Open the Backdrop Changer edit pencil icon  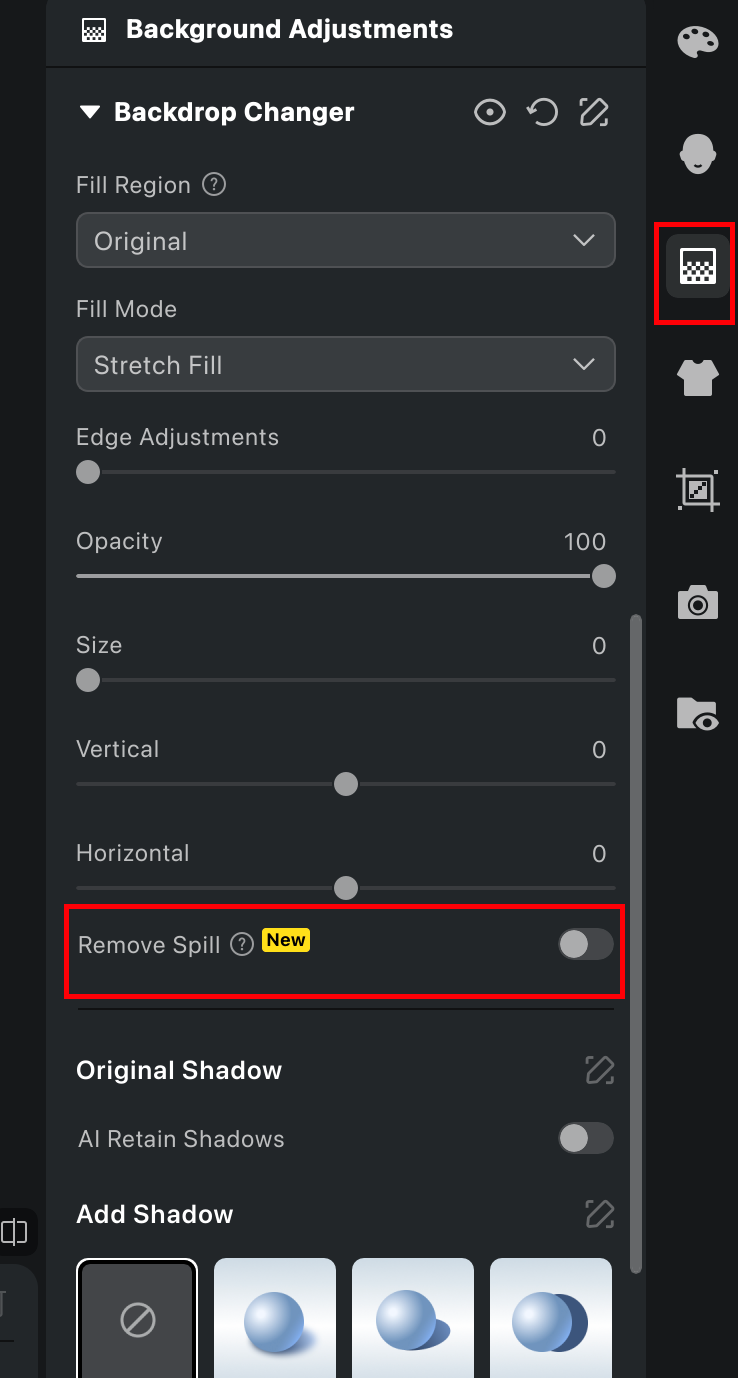click(594, 112)
